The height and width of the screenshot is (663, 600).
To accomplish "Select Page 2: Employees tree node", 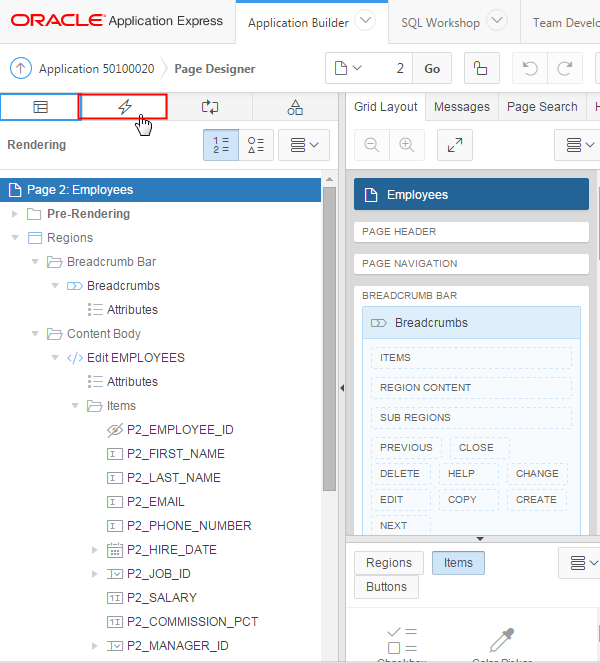I will (x=160, y=190).
